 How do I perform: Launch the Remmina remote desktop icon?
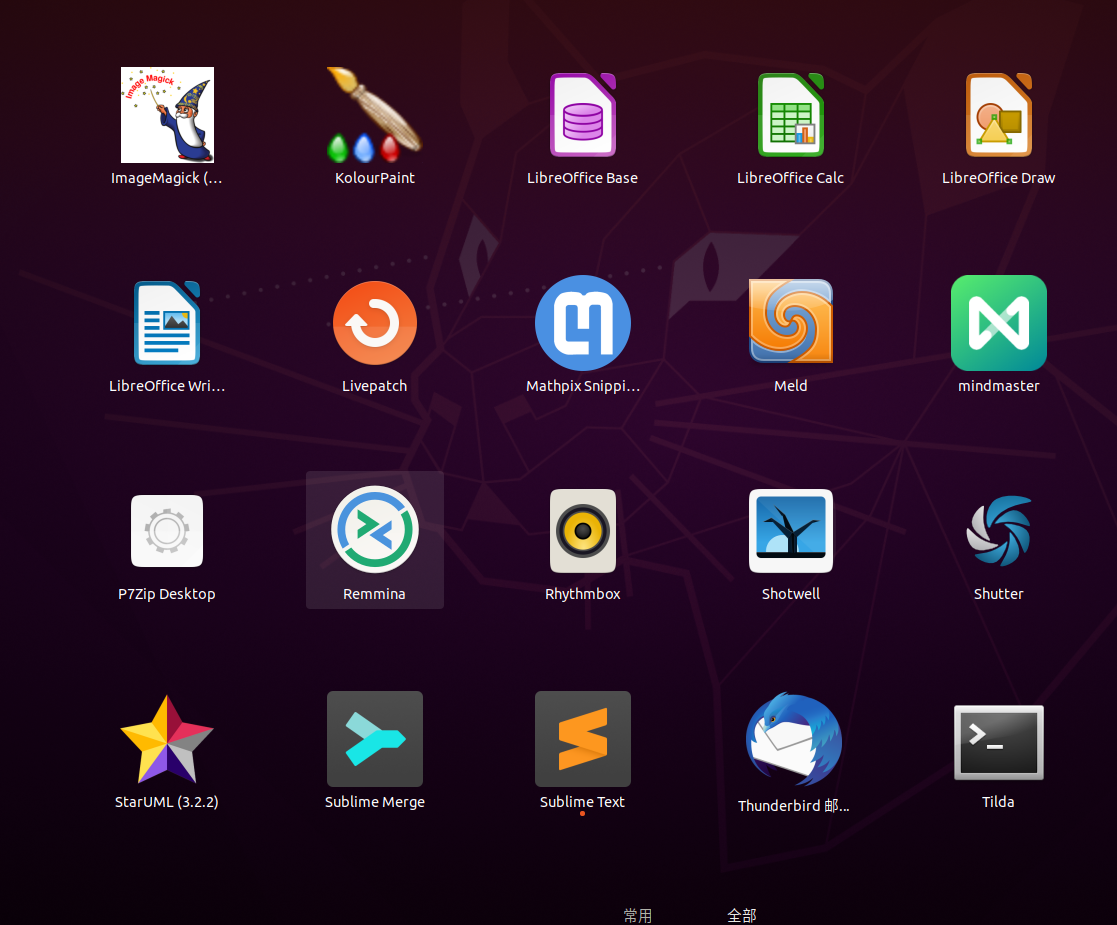tap(375, 529)
